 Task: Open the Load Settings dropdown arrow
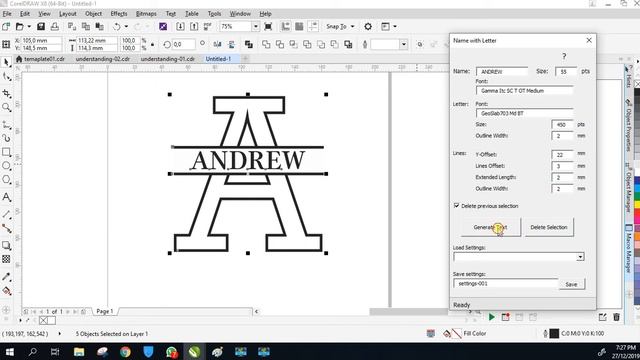pos(580,257)
